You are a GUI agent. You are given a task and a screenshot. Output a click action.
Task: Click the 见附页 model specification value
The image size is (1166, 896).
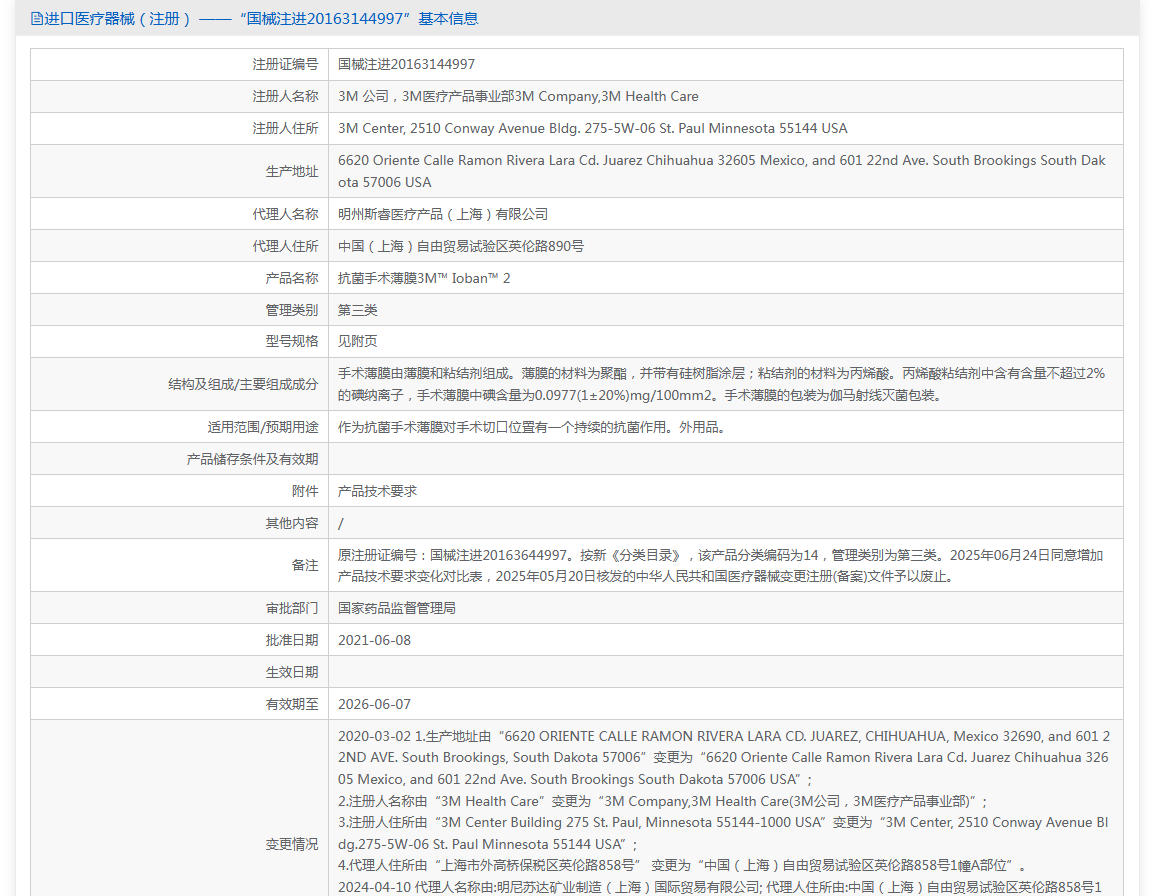pos(358,341)
